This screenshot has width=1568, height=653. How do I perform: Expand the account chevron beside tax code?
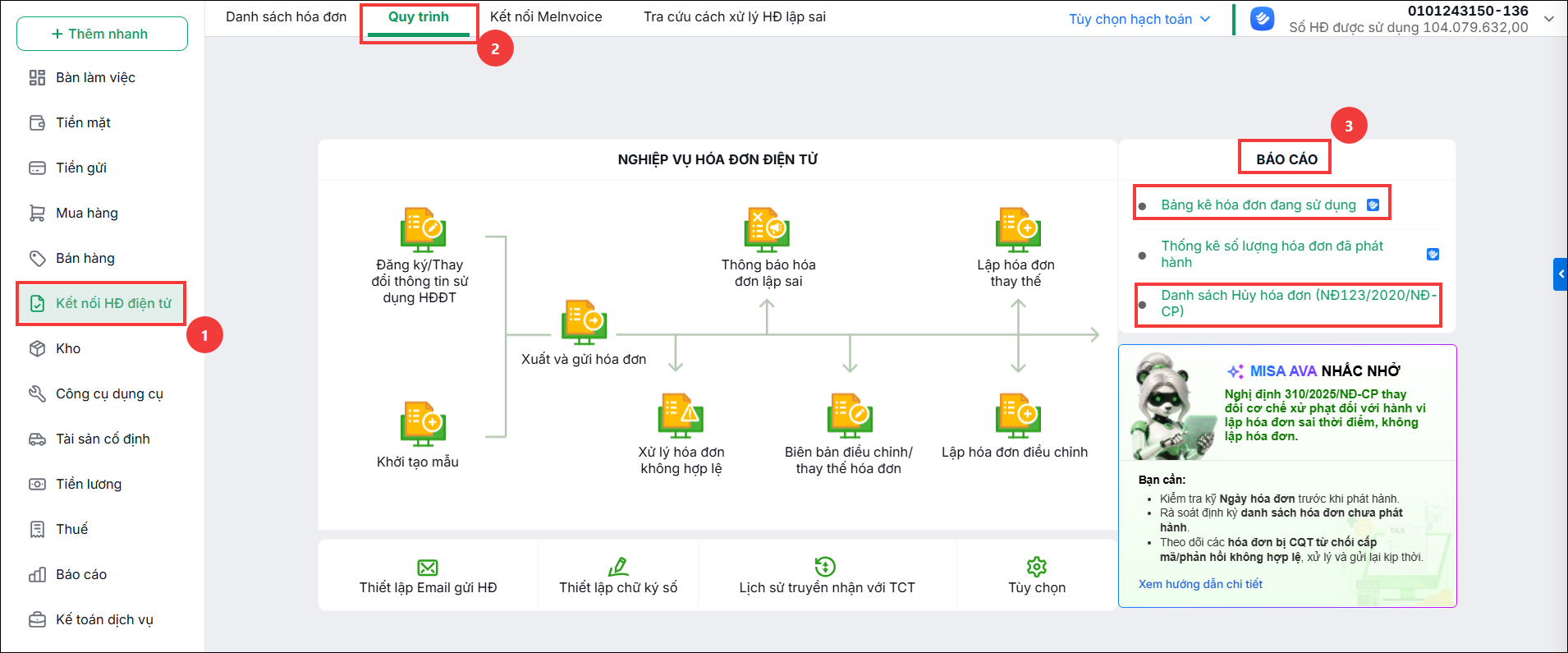[1548, 19]
